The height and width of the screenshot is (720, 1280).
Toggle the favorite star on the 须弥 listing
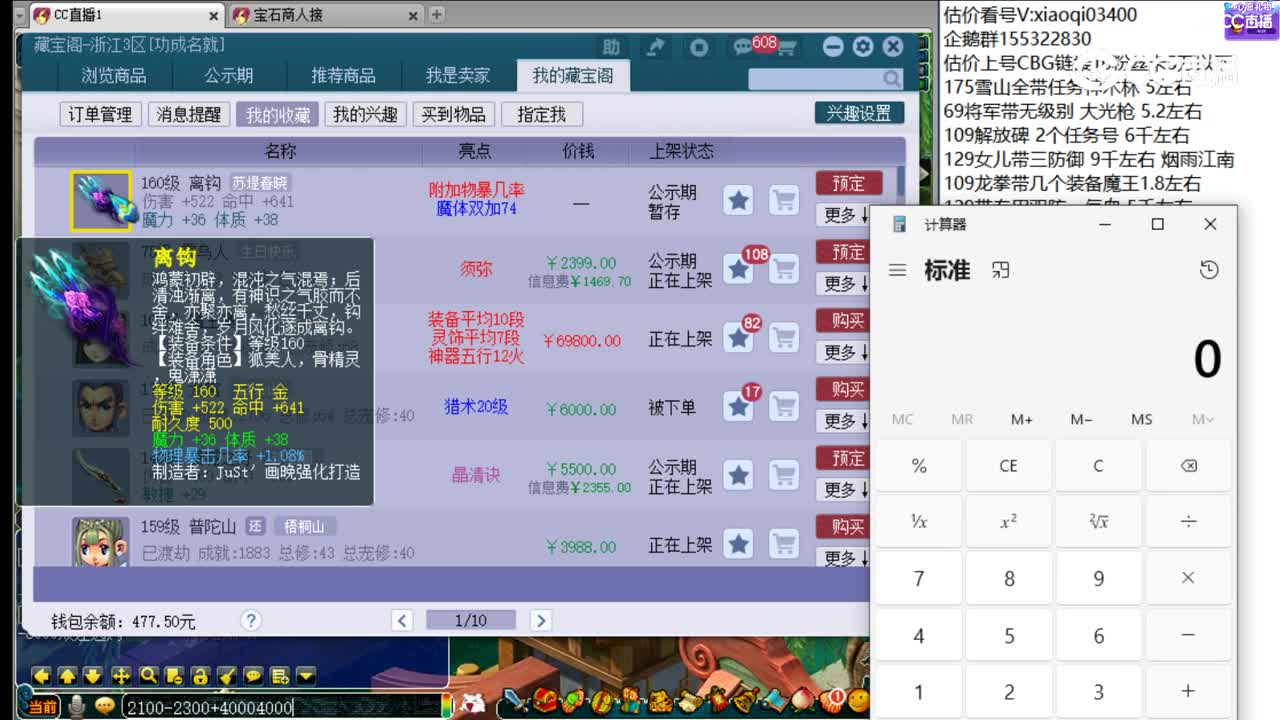(738, 268)
